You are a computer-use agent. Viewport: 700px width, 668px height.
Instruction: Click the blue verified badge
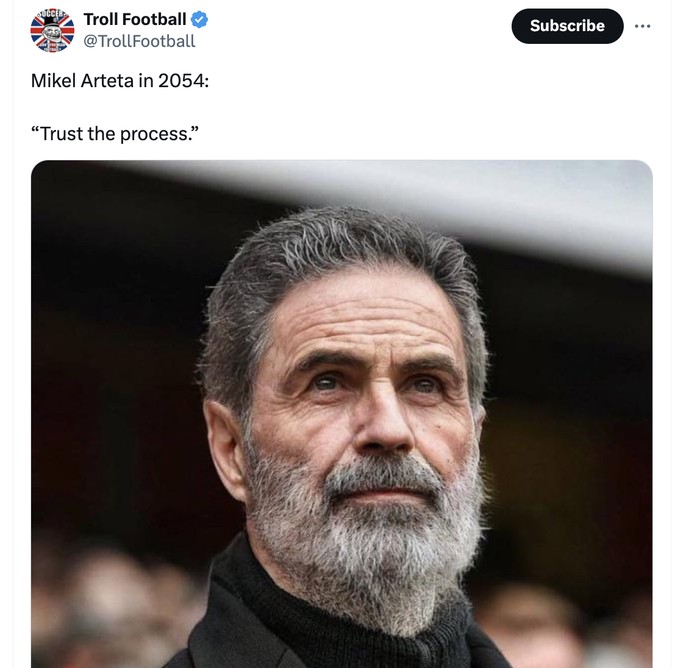click(x=200, y=19)
